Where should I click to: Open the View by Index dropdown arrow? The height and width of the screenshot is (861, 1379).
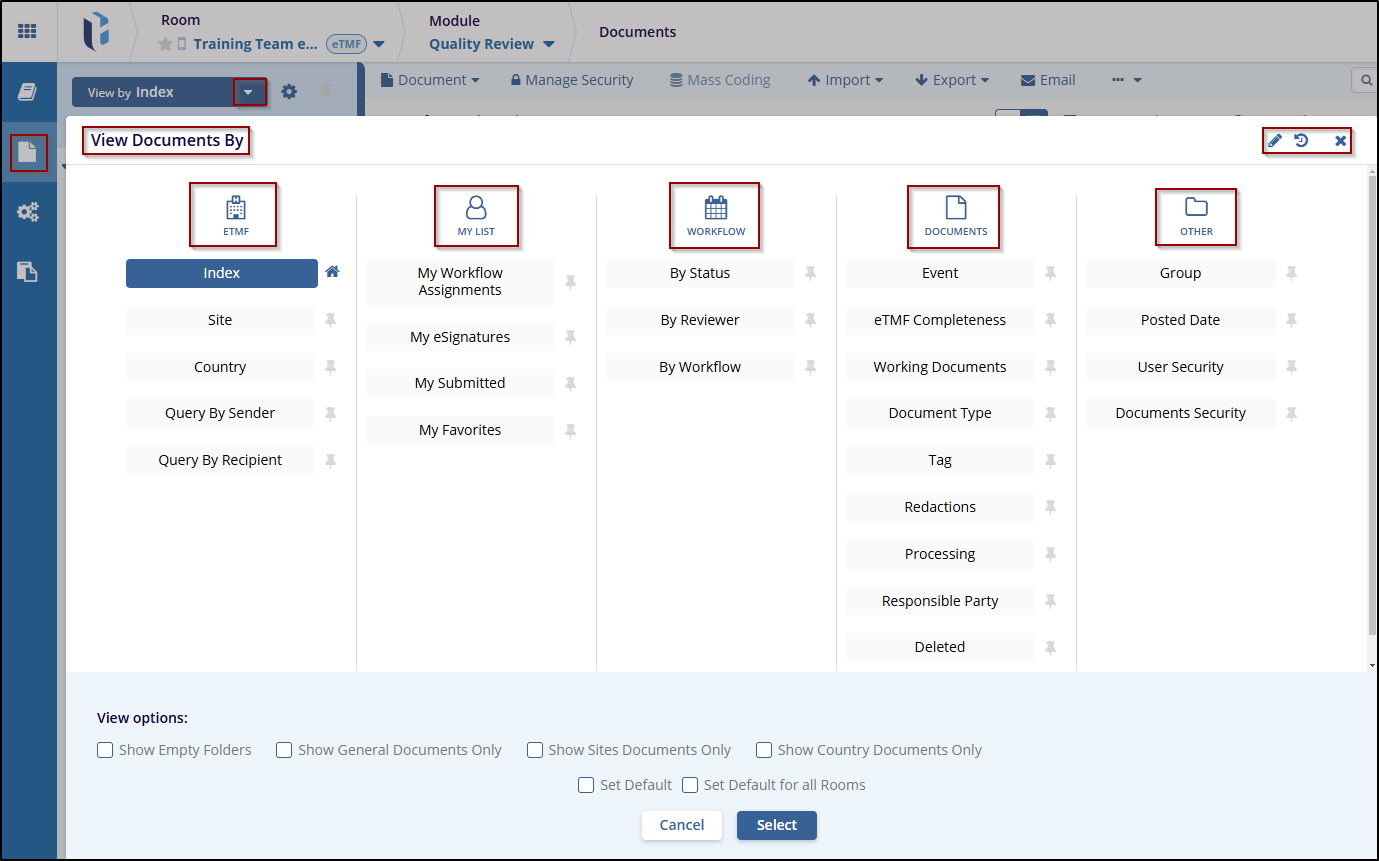click(x=249, y=92)
